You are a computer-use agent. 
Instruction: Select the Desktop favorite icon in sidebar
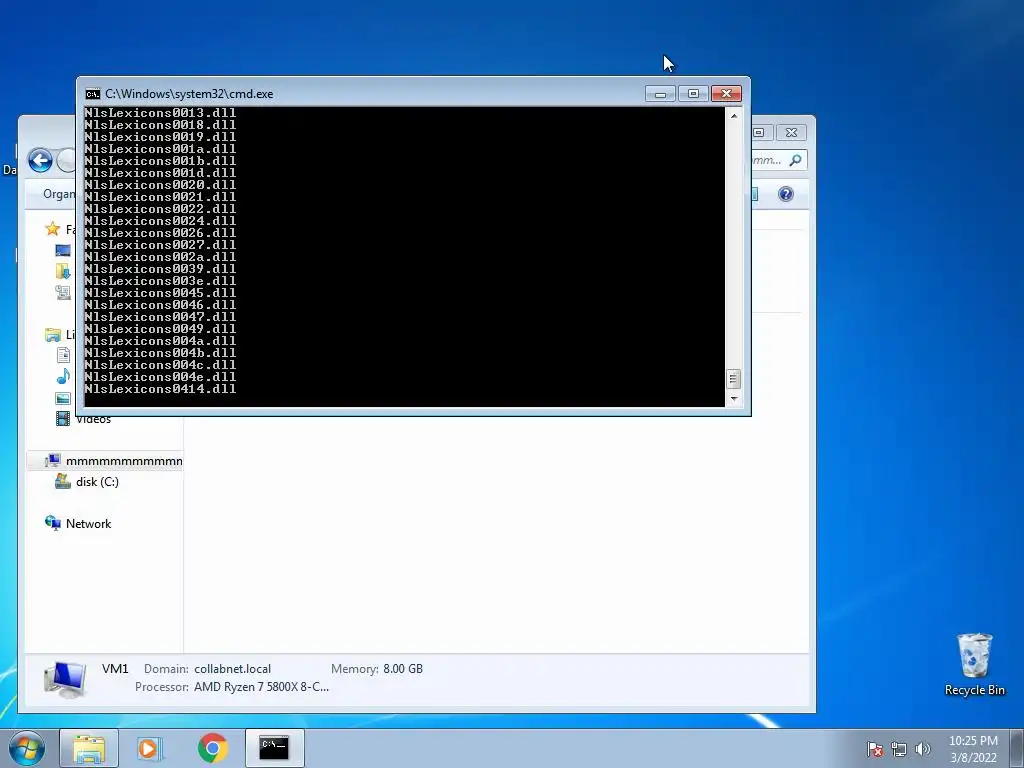coord(63,250)
